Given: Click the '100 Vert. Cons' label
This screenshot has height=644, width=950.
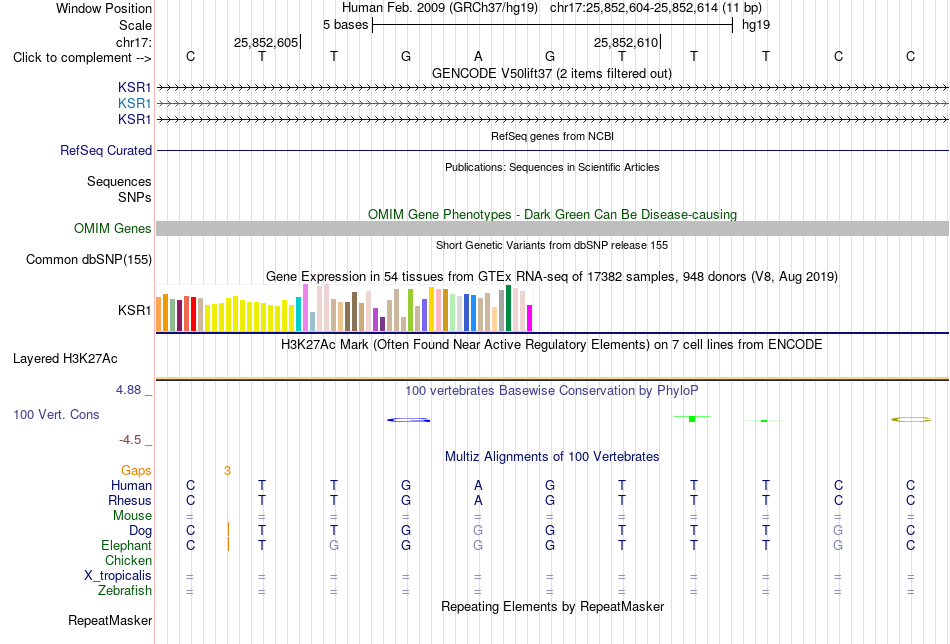Looking at the screenshot, I should [56, 414].
